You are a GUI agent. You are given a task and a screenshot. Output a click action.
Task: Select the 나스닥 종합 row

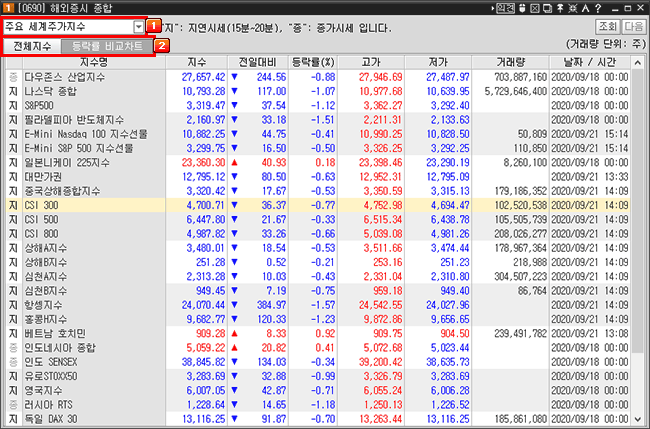tap(318, 91)
